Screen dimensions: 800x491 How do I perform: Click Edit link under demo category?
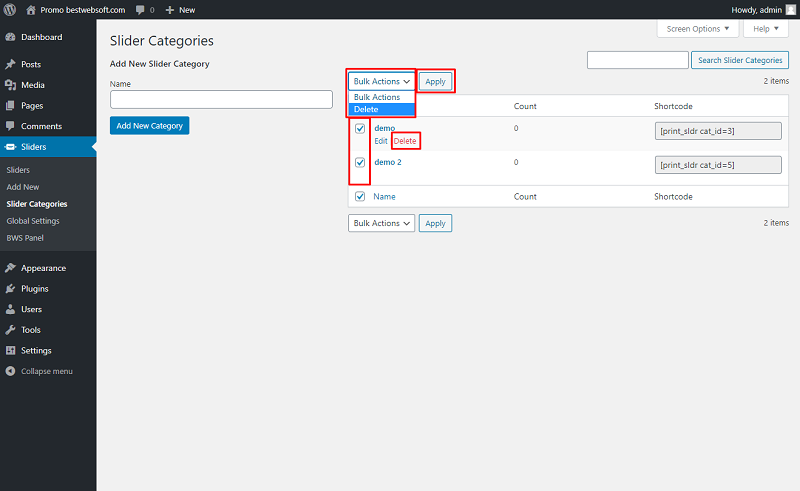coord(381,141)
